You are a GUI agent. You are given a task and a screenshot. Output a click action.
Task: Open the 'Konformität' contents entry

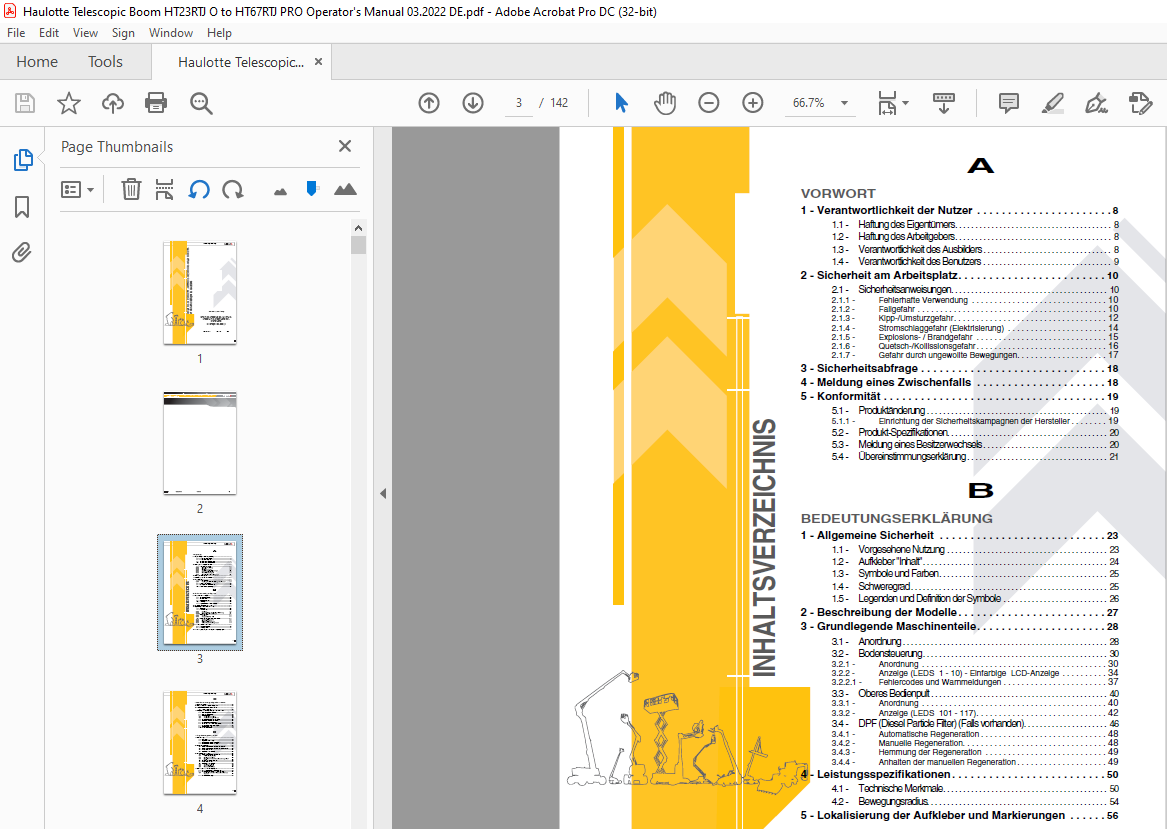(x=959, y=397)
